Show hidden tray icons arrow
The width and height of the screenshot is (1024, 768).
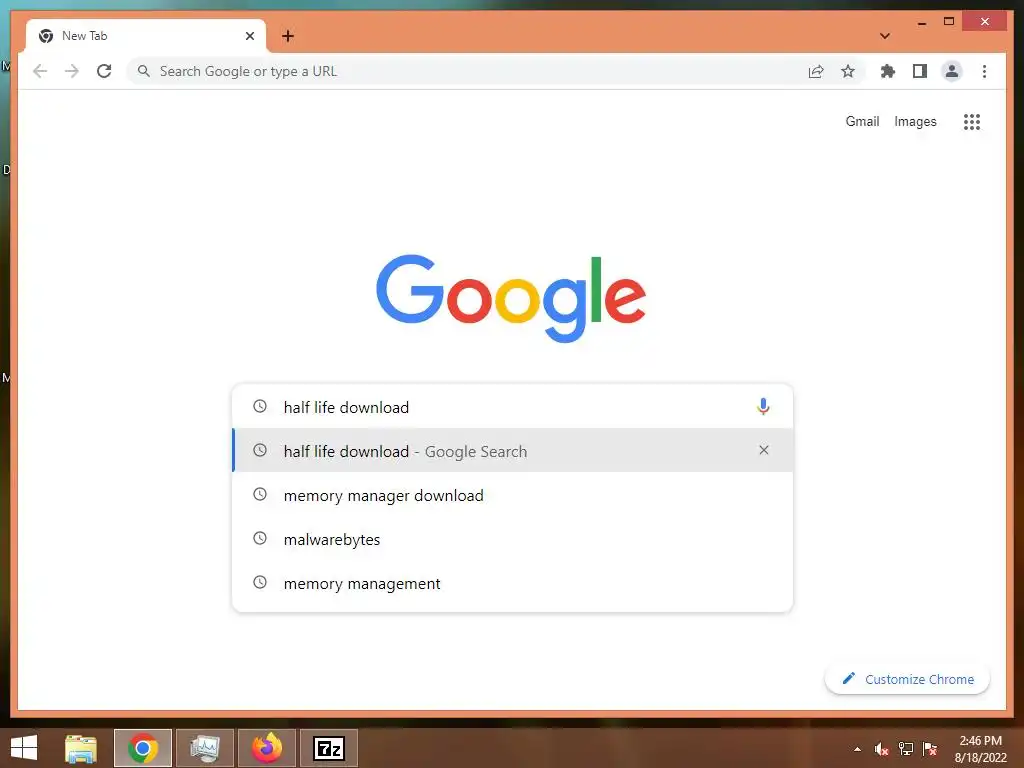[857, 749]
